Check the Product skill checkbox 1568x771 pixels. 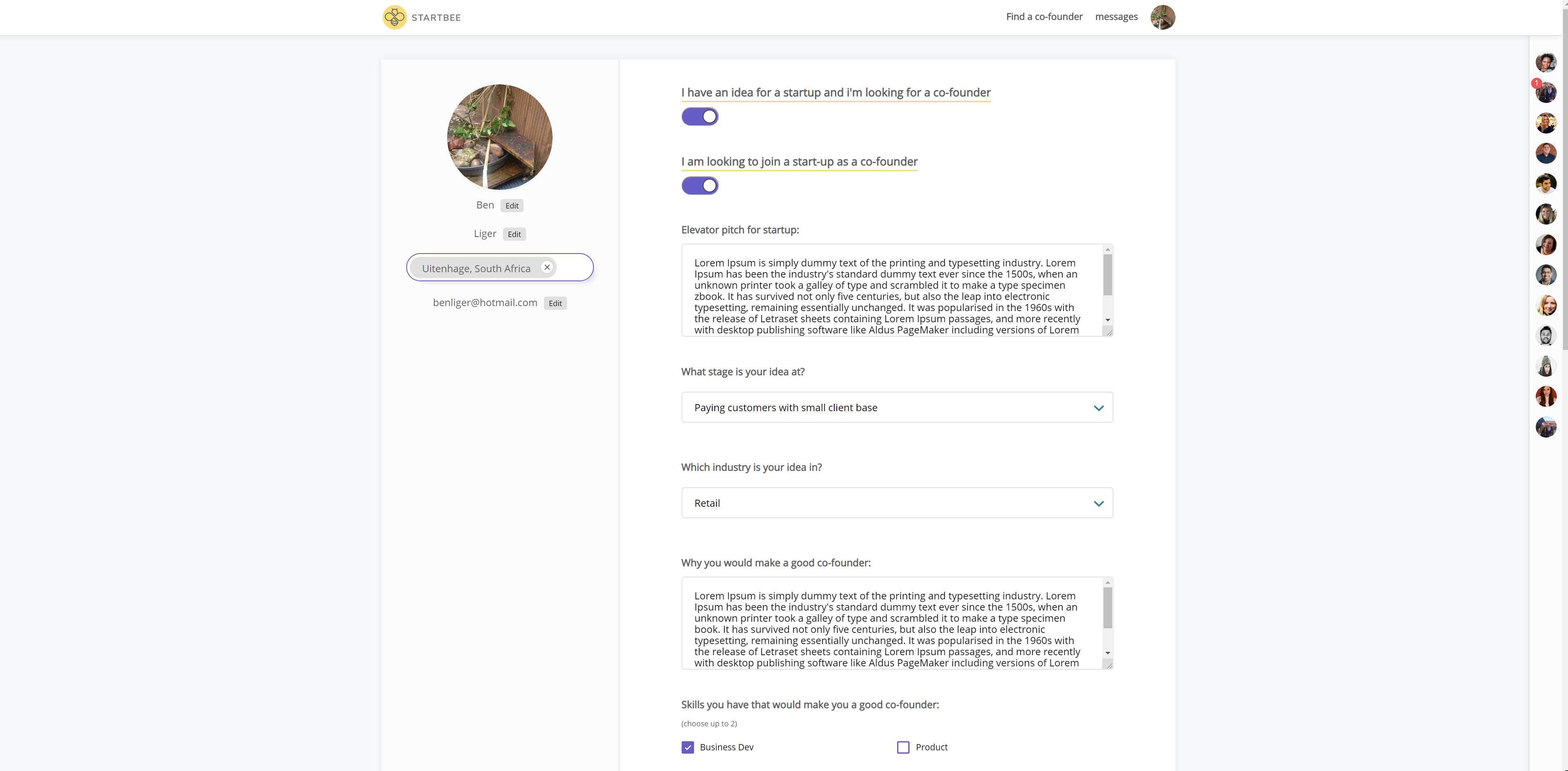tap(902, 747)
